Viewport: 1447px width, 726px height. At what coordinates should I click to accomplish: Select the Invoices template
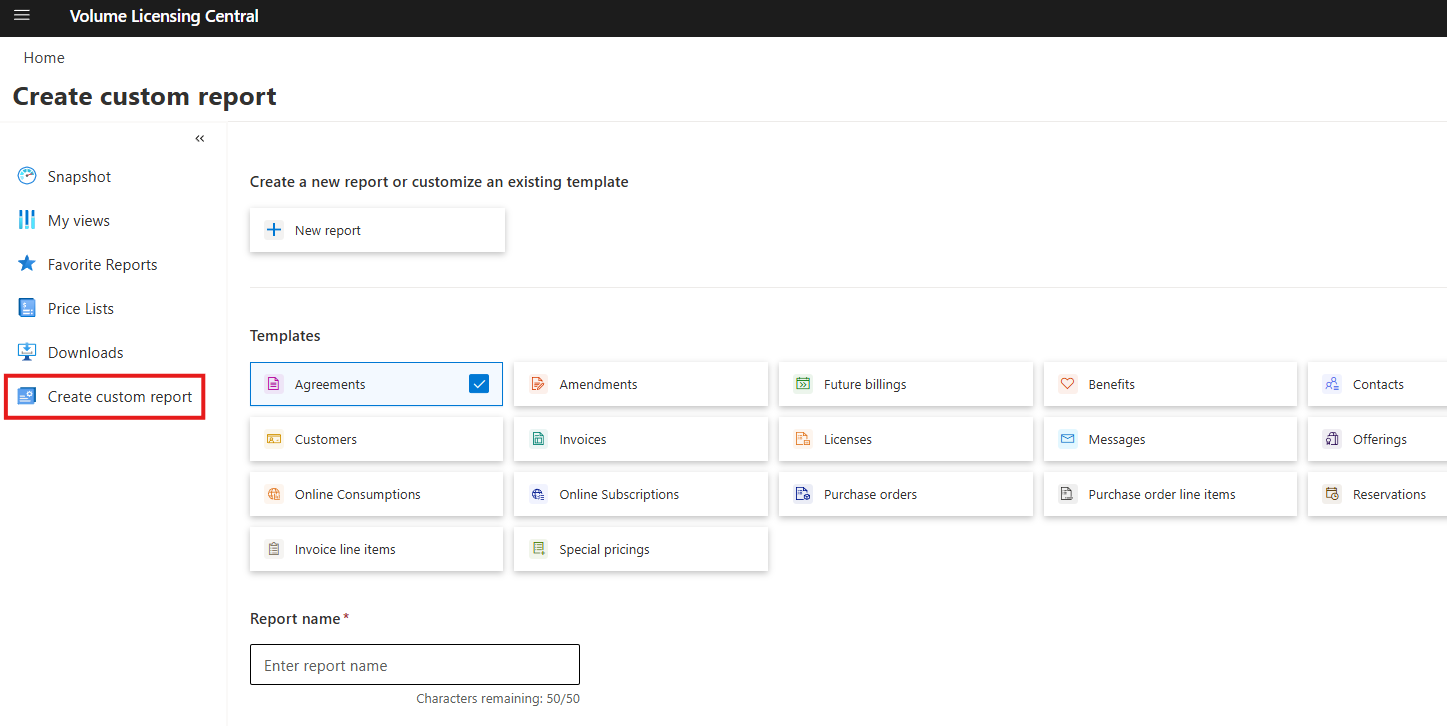point(640,438)
